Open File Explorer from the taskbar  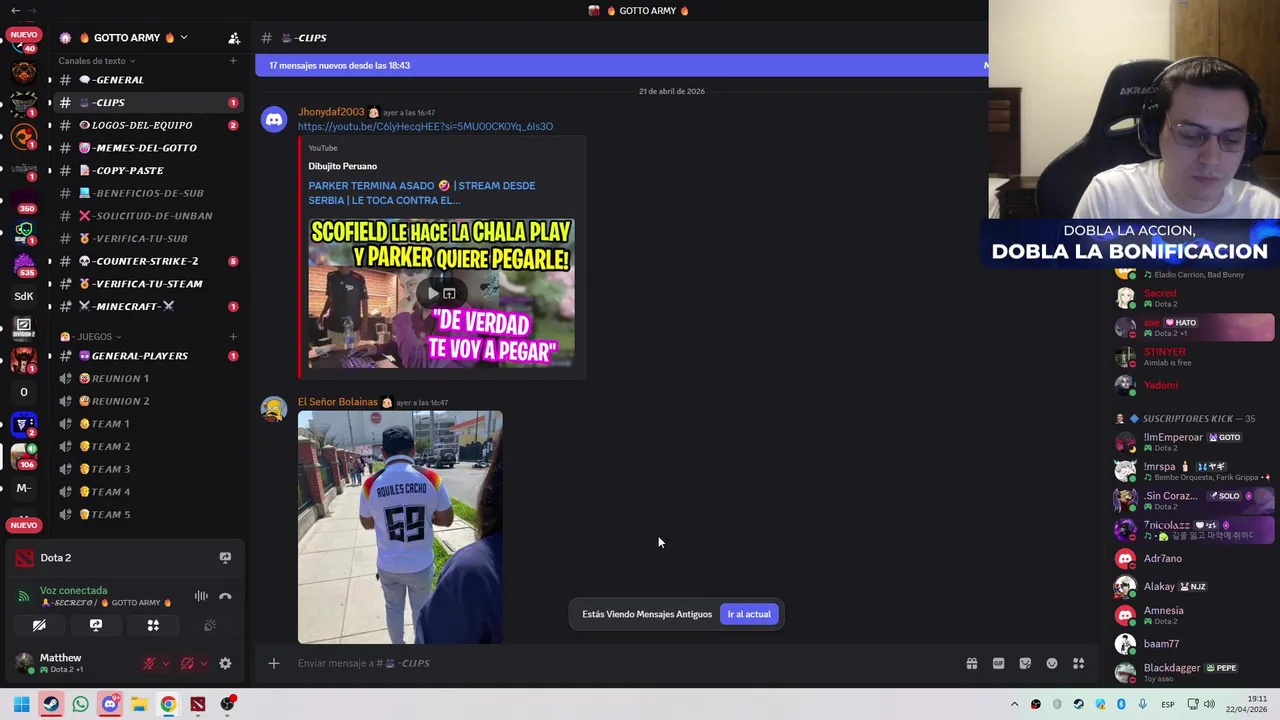click(x=139, y=704)
